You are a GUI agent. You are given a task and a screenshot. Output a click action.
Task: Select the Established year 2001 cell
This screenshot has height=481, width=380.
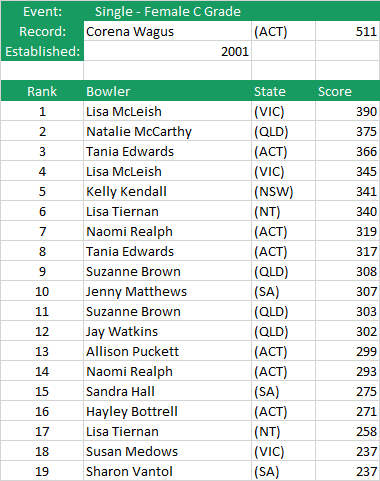click(167, 51)
